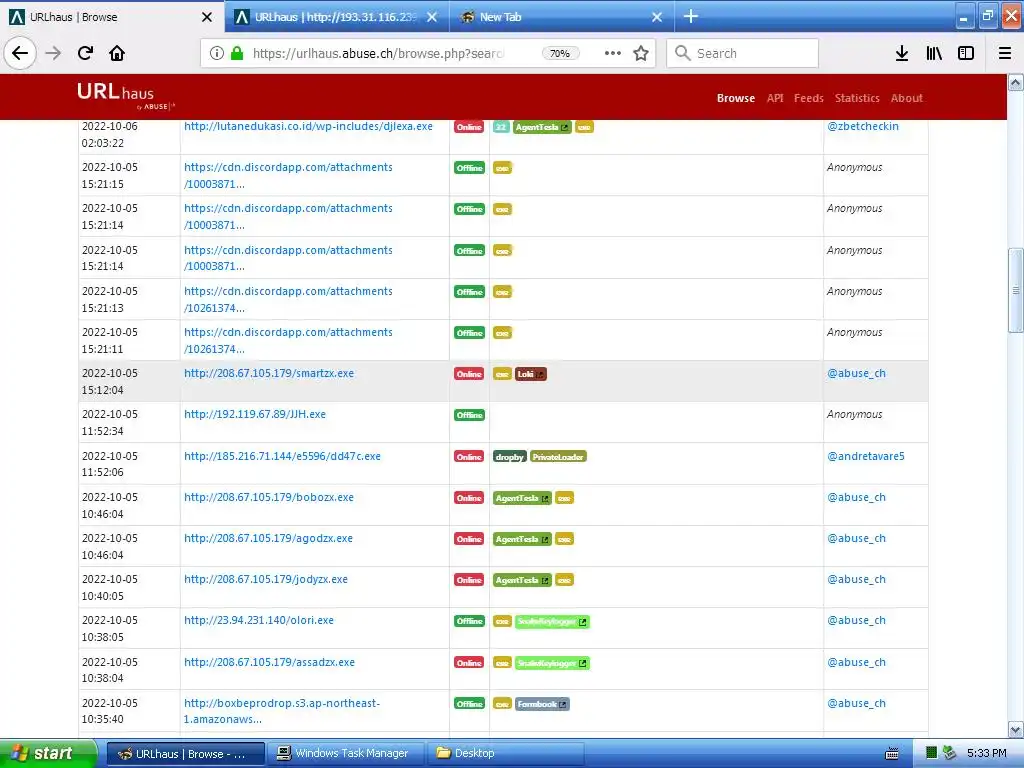The width and height of the screenshot is (1024, 768).
Task: Click the page scrollbar thumb
Action: pyautogui.click(x=1016, y=290)
